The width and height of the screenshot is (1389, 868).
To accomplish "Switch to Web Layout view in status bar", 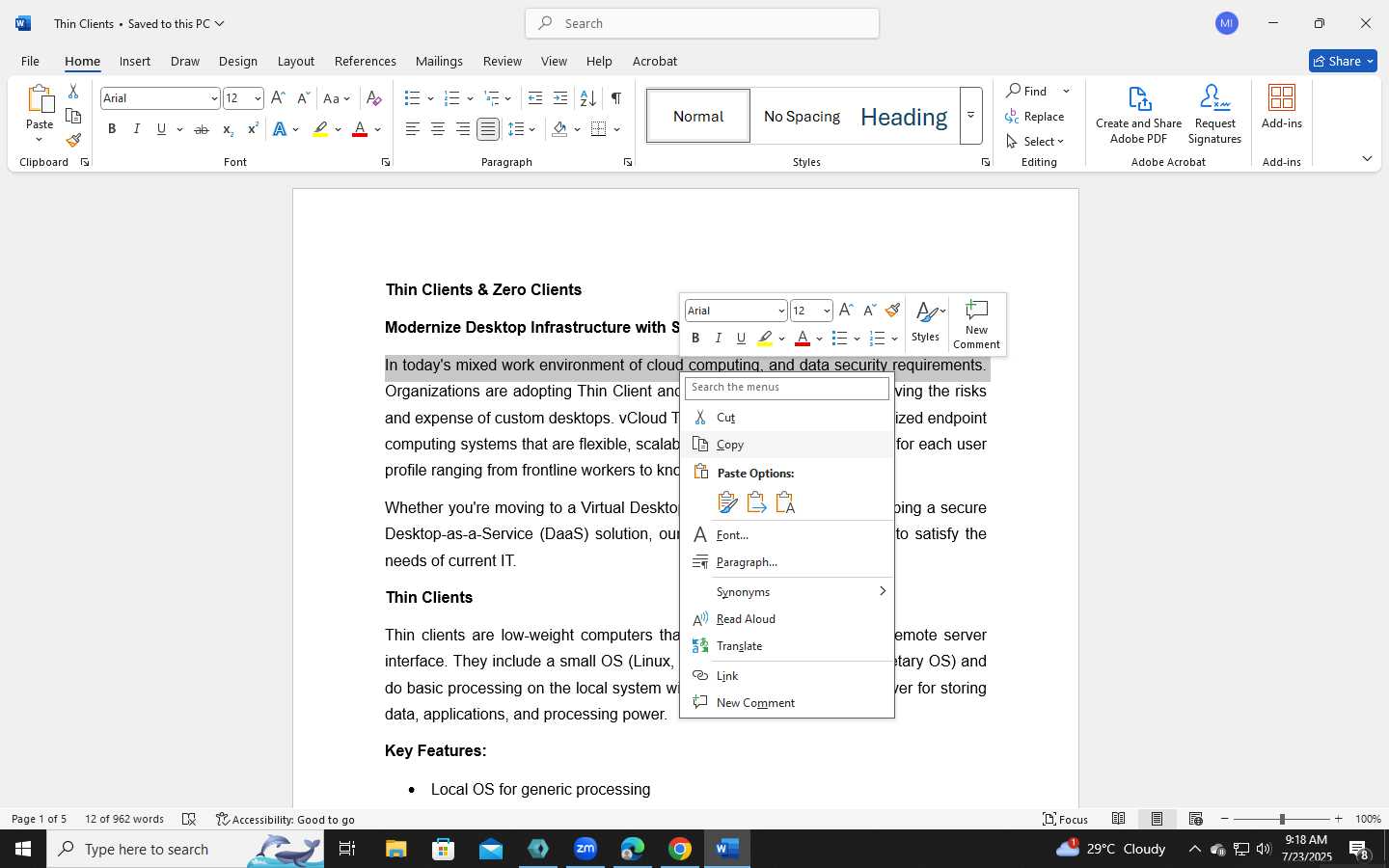I will pyautogui.click(x=1196, y=819).
